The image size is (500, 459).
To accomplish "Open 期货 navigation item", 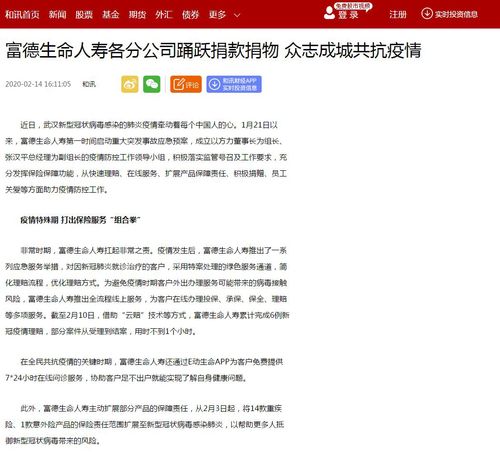I will click(x=137, y=14).
